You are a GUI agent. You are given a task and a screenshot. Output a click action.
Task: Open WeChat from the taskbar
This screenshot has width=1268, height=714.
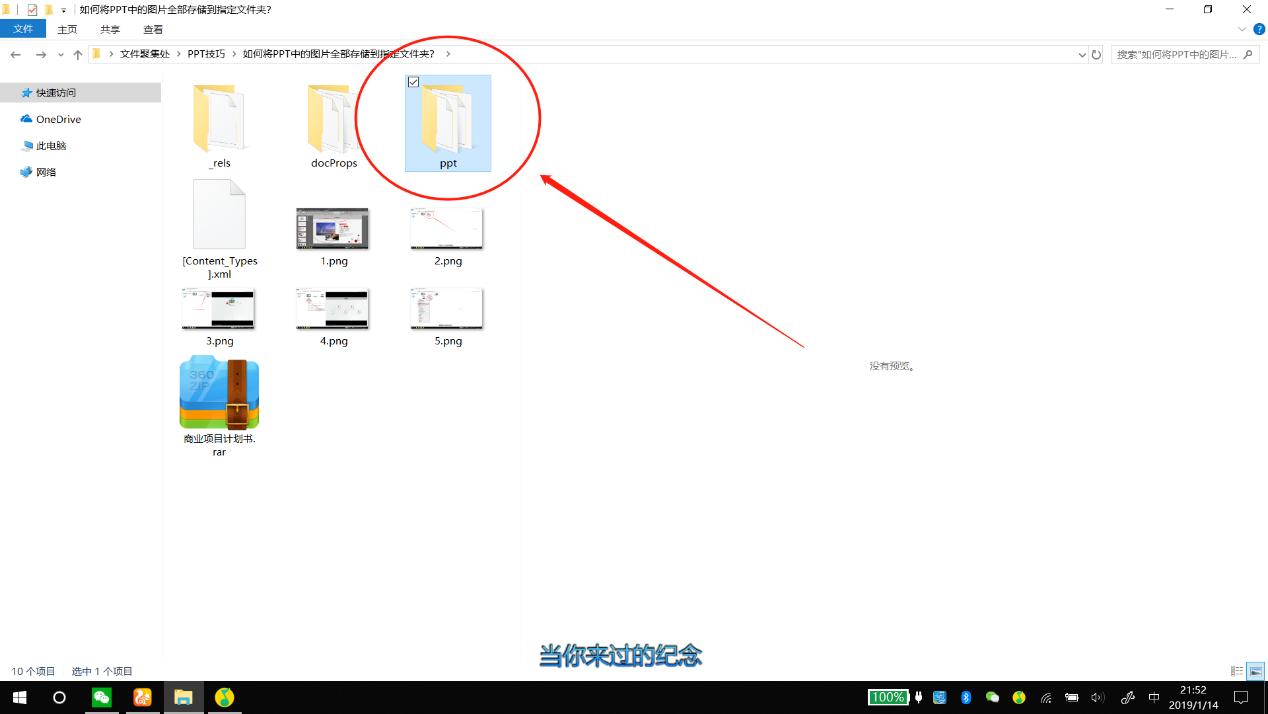pos(101,697)
